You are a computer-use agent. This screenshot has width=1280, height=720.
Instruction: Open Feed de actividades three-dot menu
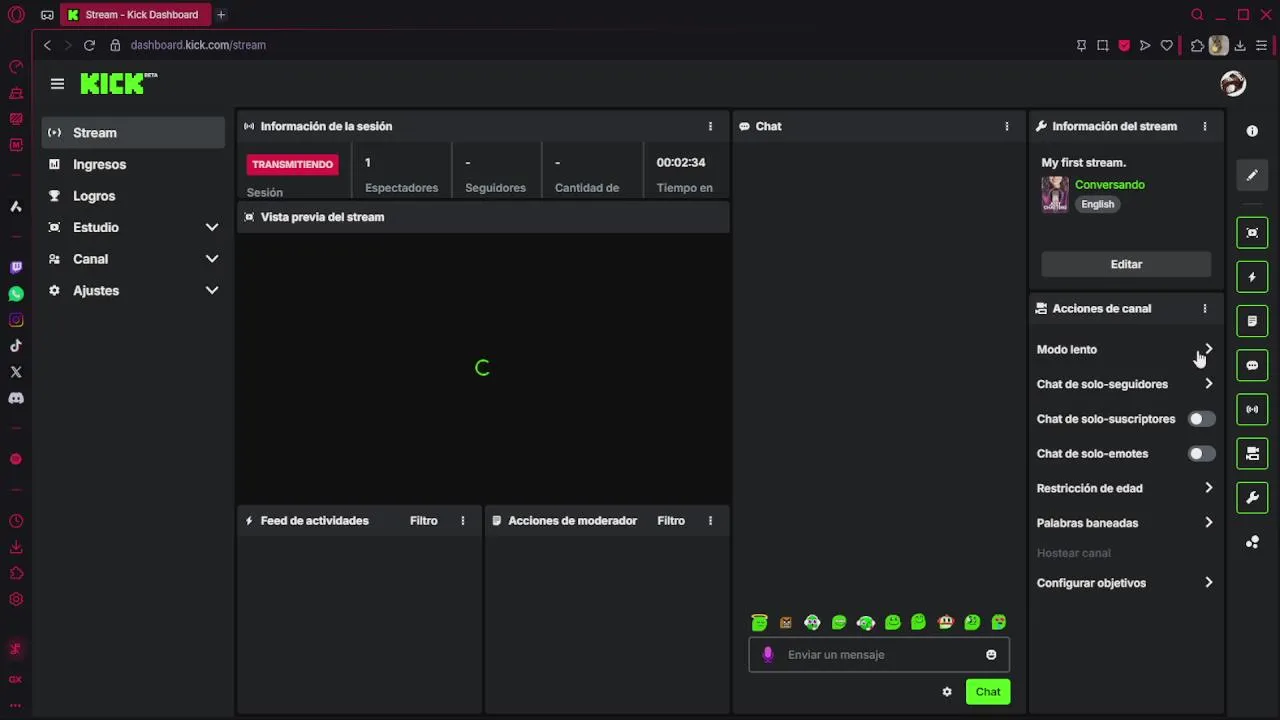462,521
